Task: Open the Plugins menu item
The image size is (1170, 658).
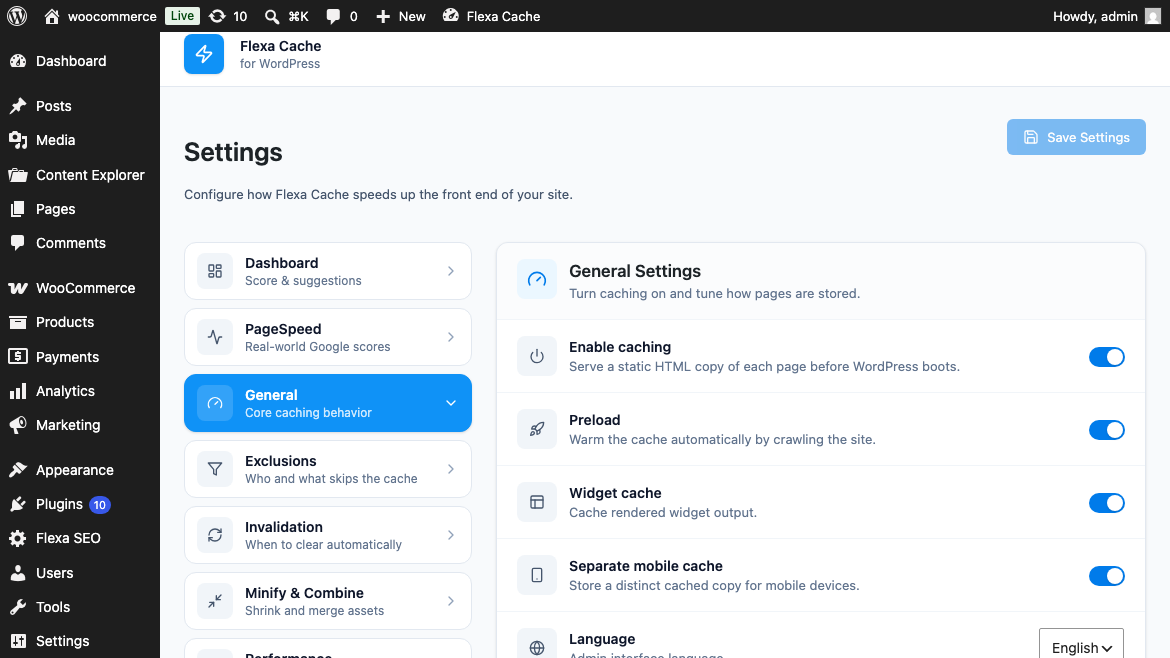Action: pyautogui.click(x=80, y=504)
